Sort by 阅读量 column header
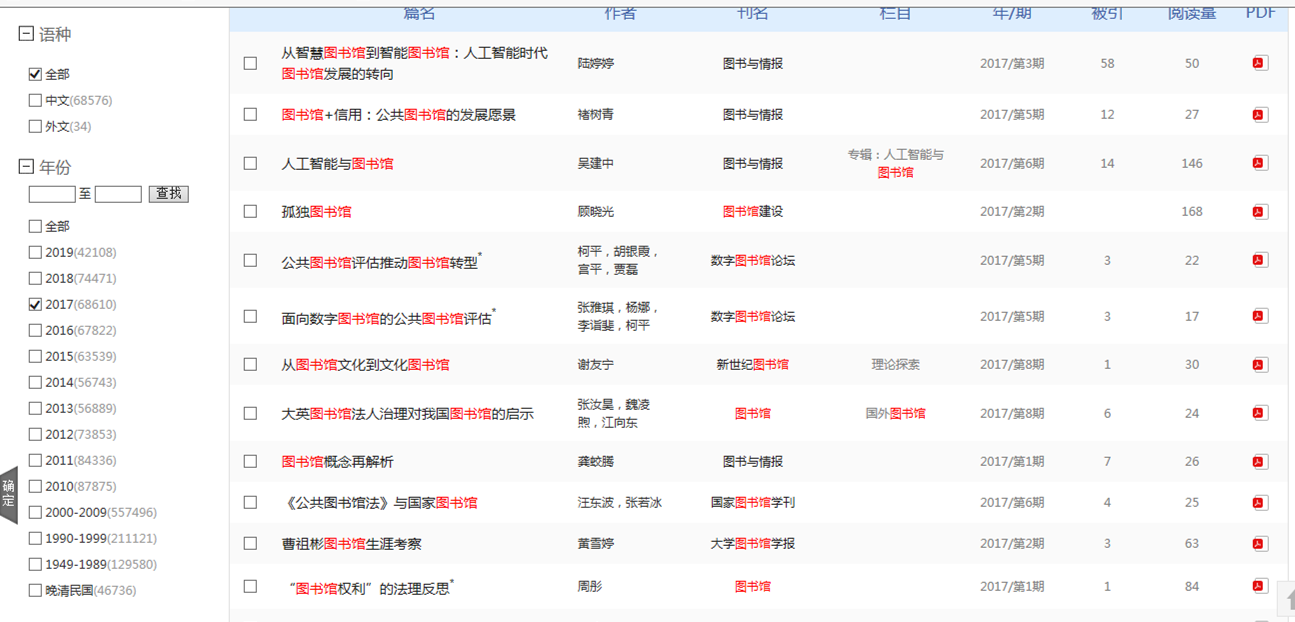 tap(1191, 13)
